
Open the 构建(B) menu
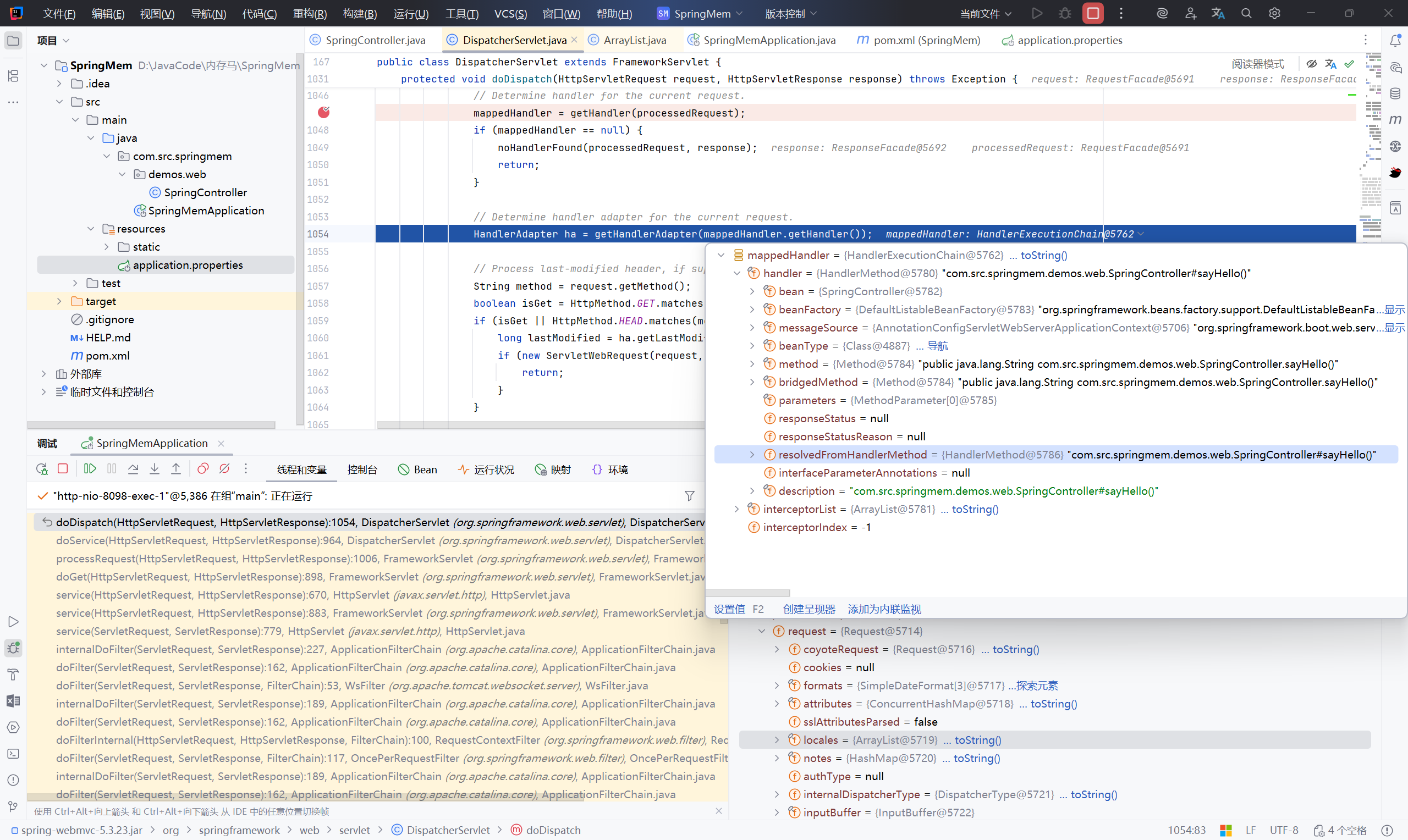360,14
